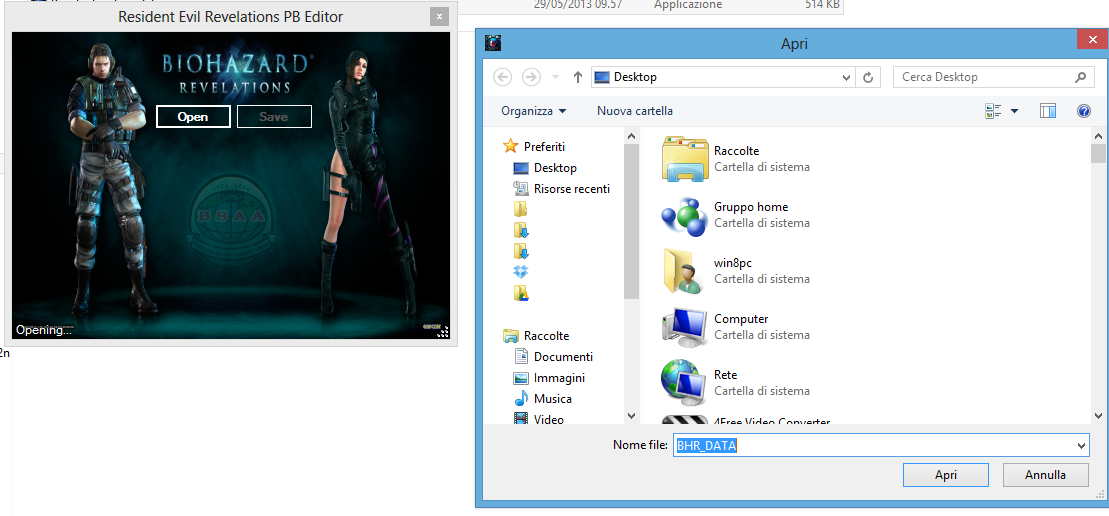Click Nuova cartella in toolbar
The height and width of the screenshot is (516, 1109).
coord(634,111)
